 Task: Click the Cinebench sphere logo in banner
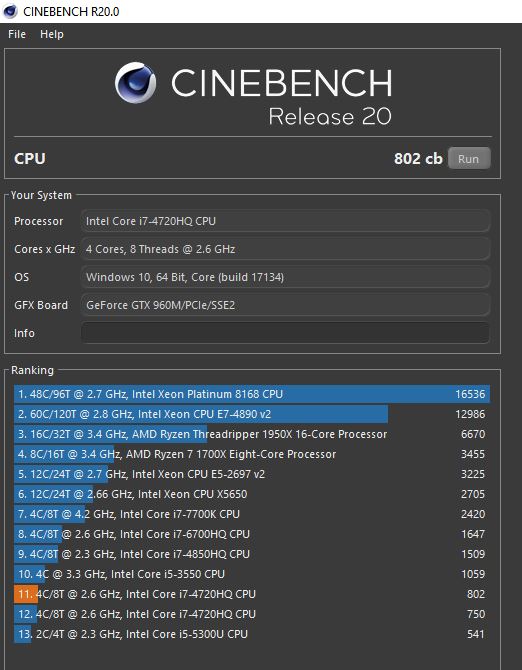click(135, 83)
